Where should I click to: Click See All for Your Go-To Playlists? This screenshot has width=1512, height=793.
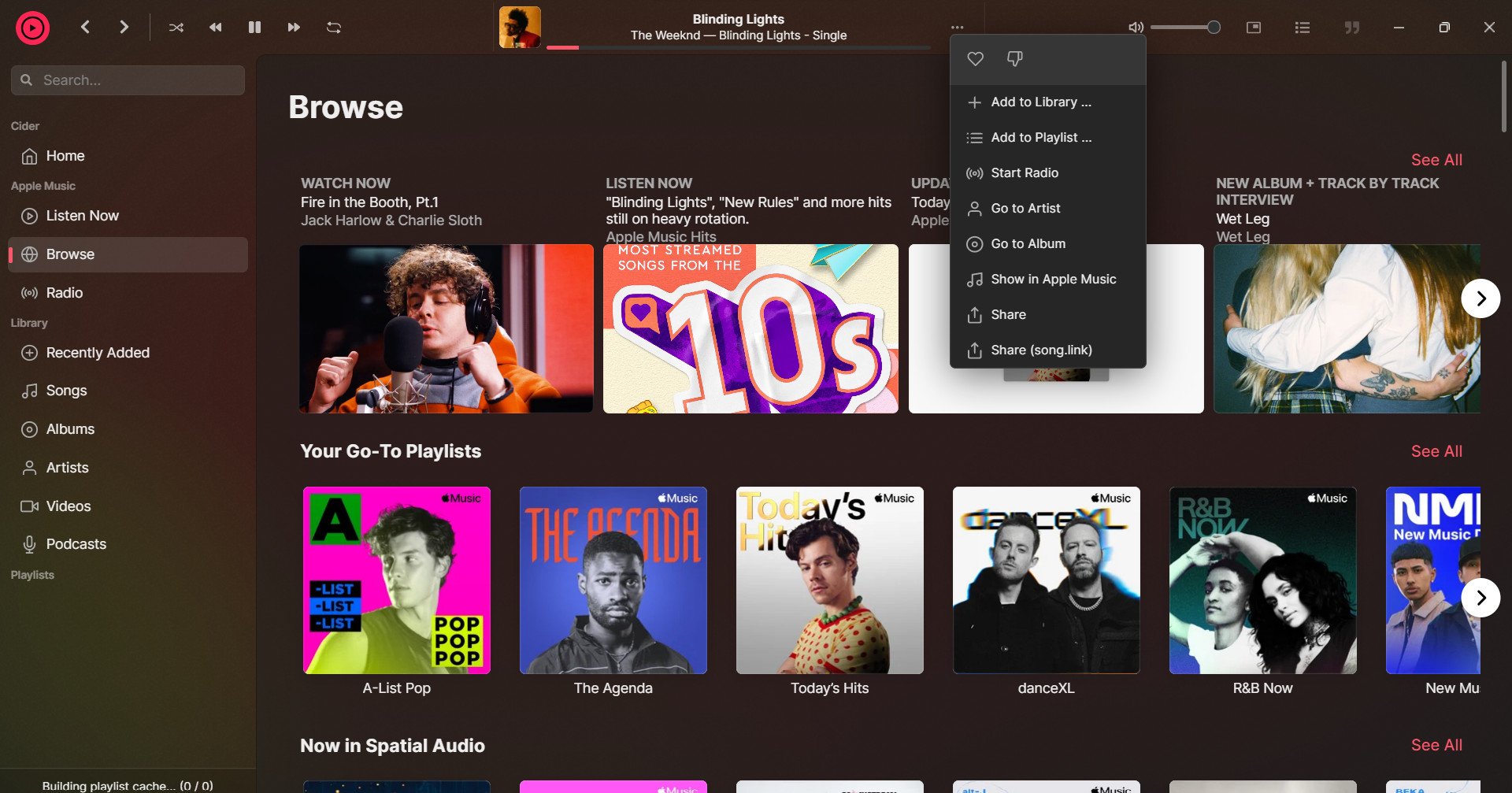(1436, 451)
